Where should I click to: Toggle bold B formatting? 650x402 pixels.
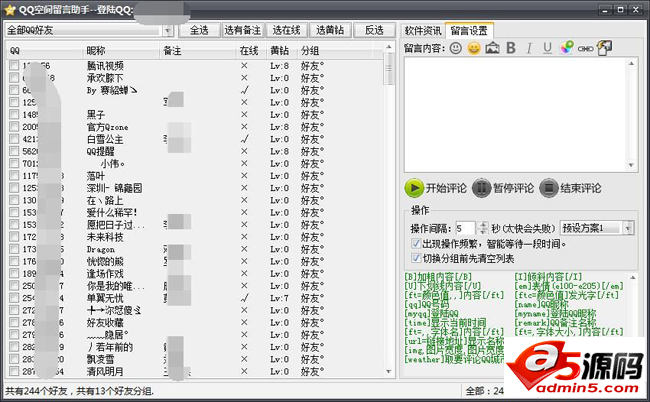(x=511, y=48)
